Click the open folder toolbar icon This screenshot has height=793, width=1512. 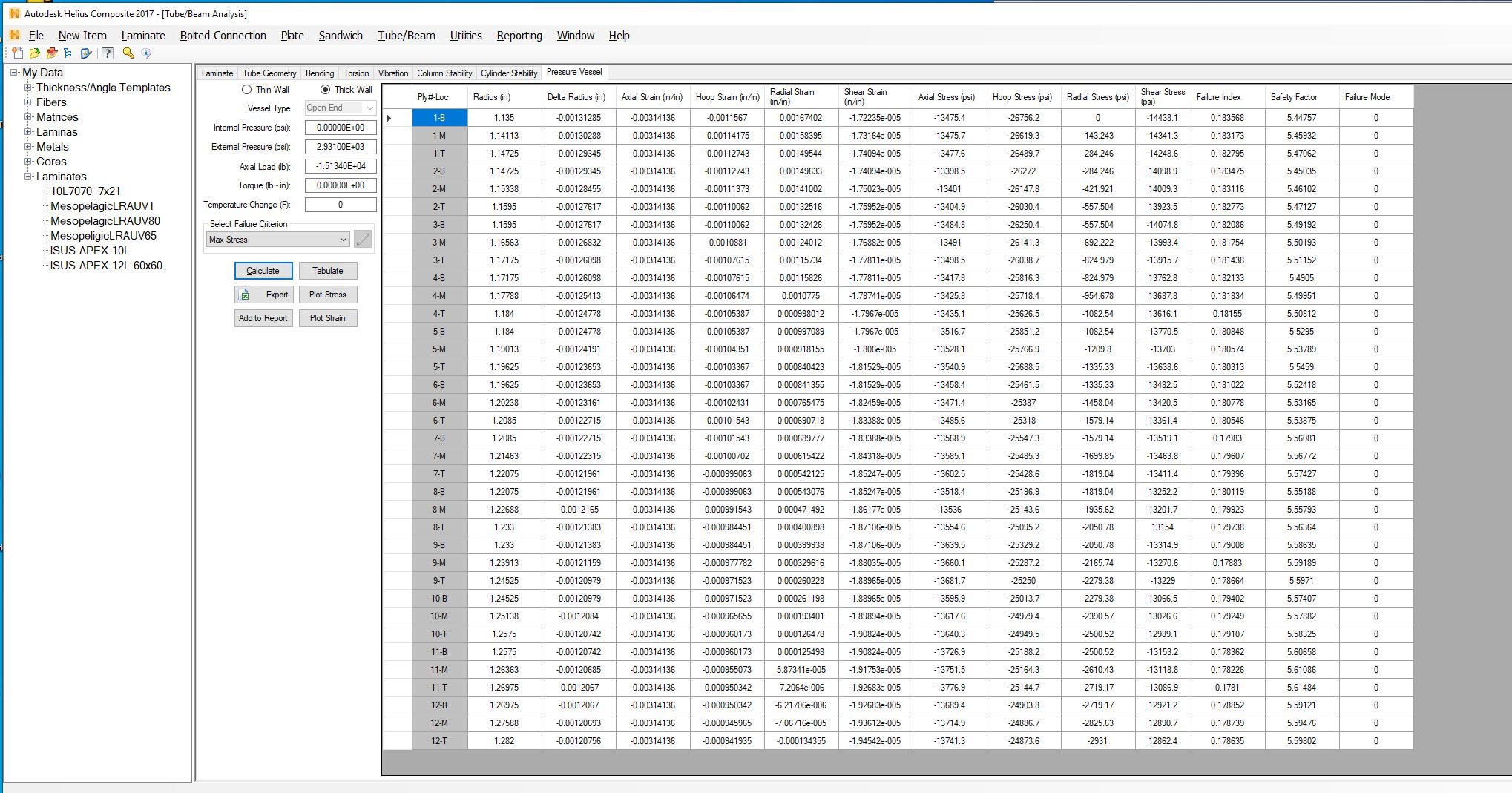coord(35,53)
